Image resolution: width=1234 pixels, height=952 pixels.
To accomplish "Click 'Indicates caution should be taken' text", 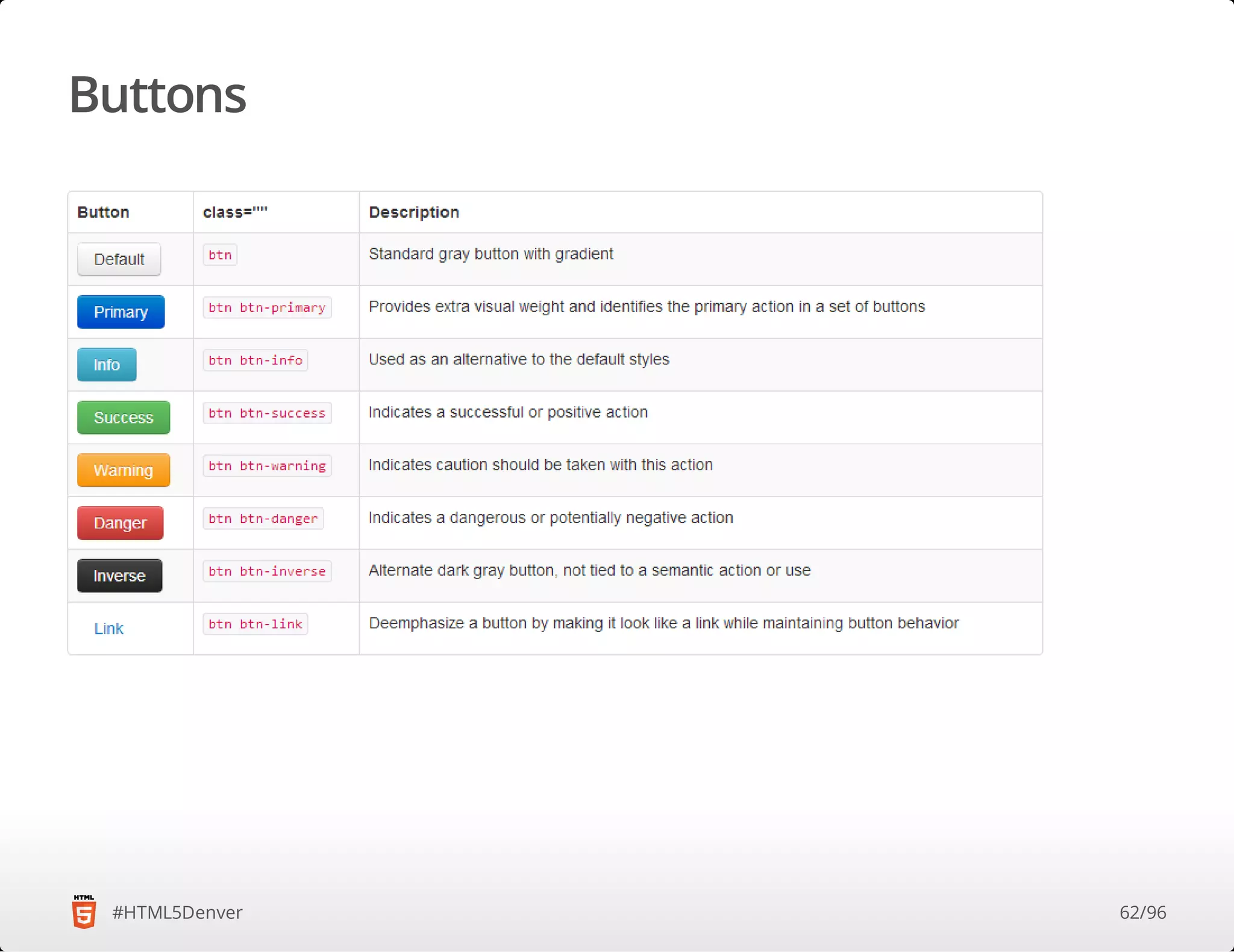I will 540,465.
